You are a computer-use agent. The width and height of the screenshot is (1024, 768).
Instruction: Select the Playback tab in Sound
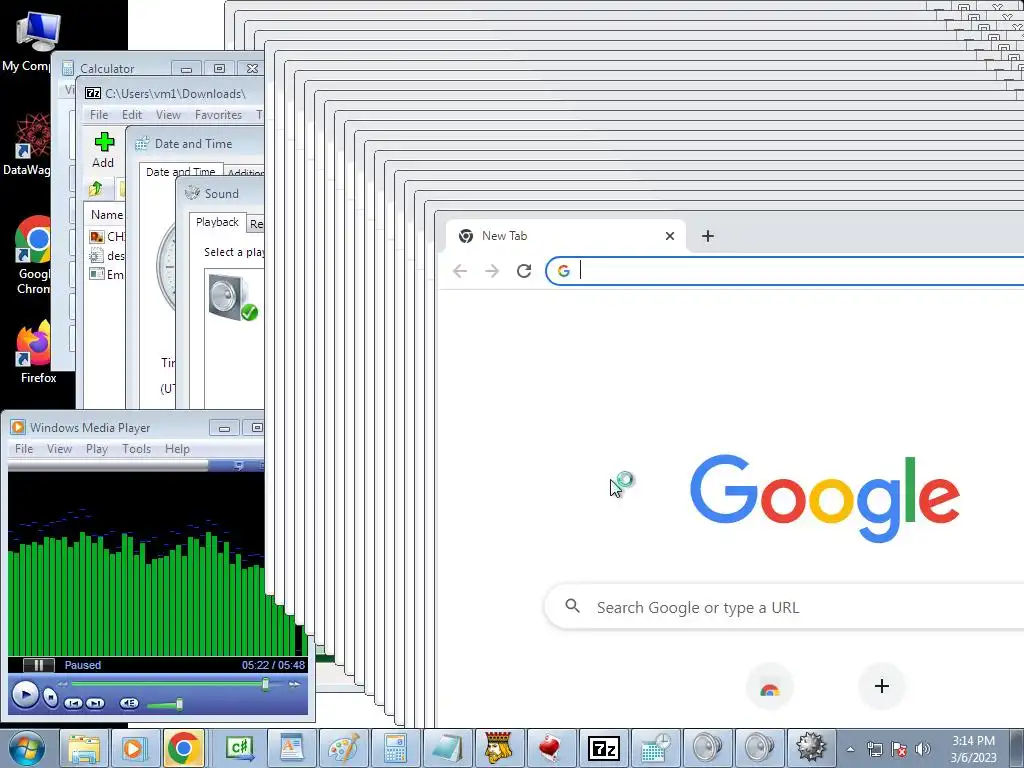point(217,222)
